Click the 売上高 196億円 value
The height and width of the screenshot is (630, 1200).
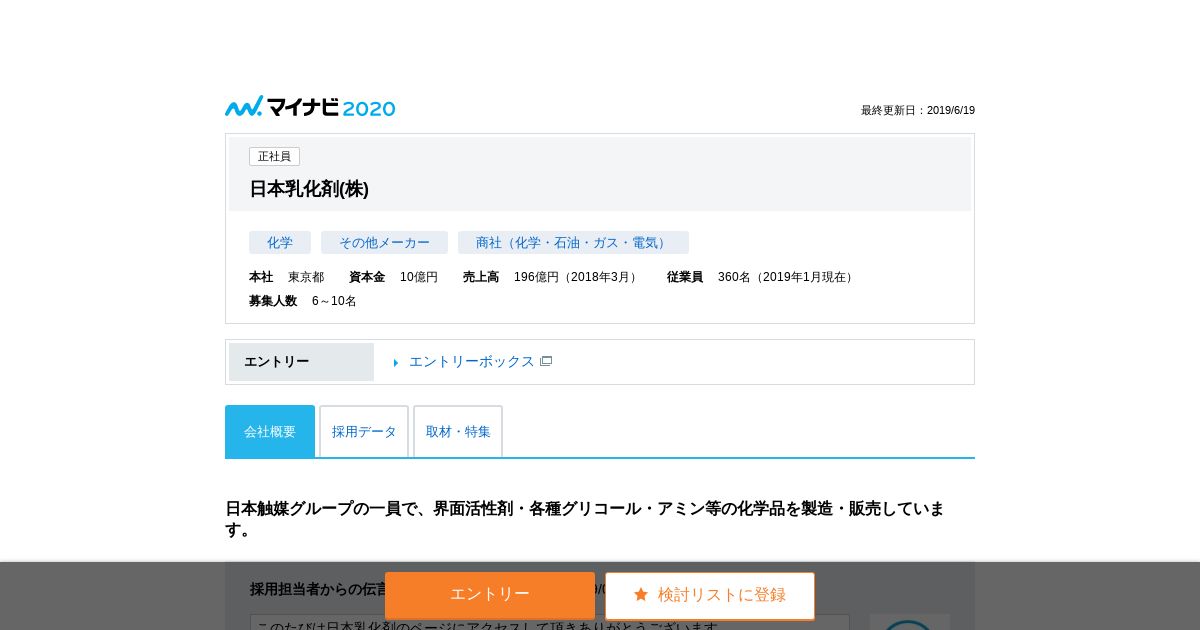pos(552,277)
